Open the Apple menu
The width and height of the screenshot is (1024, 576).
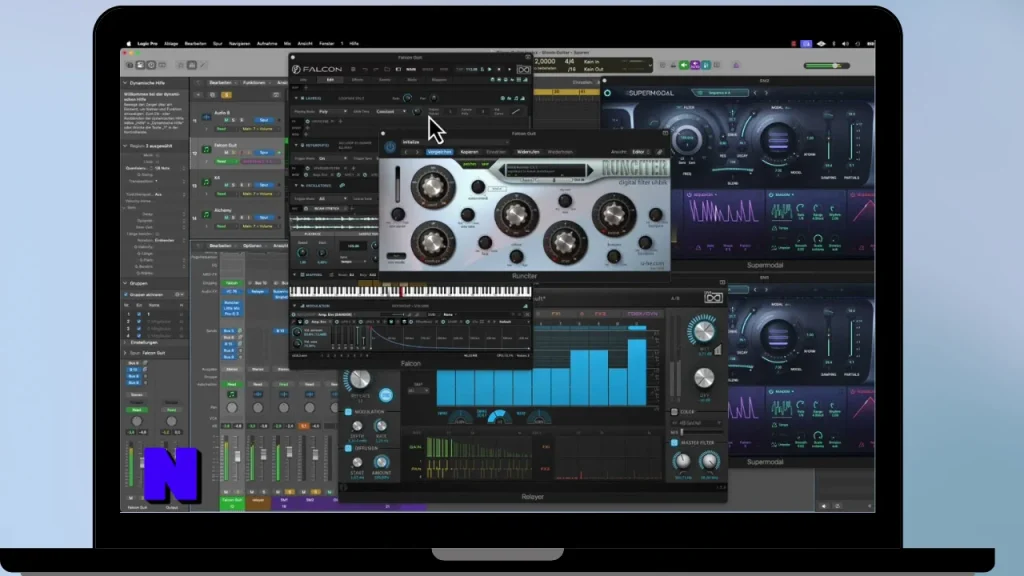pos(129,44)
